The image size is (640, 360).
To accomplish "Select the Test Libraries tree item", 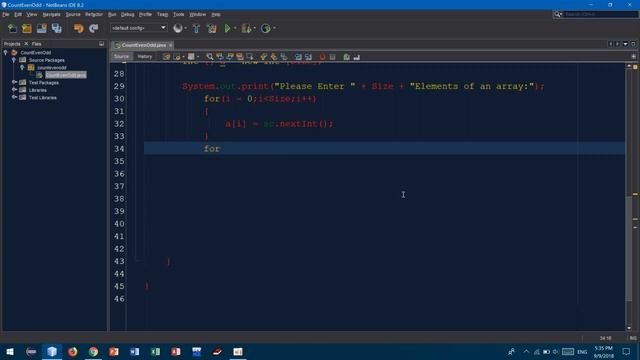I will tap(43, 98).
